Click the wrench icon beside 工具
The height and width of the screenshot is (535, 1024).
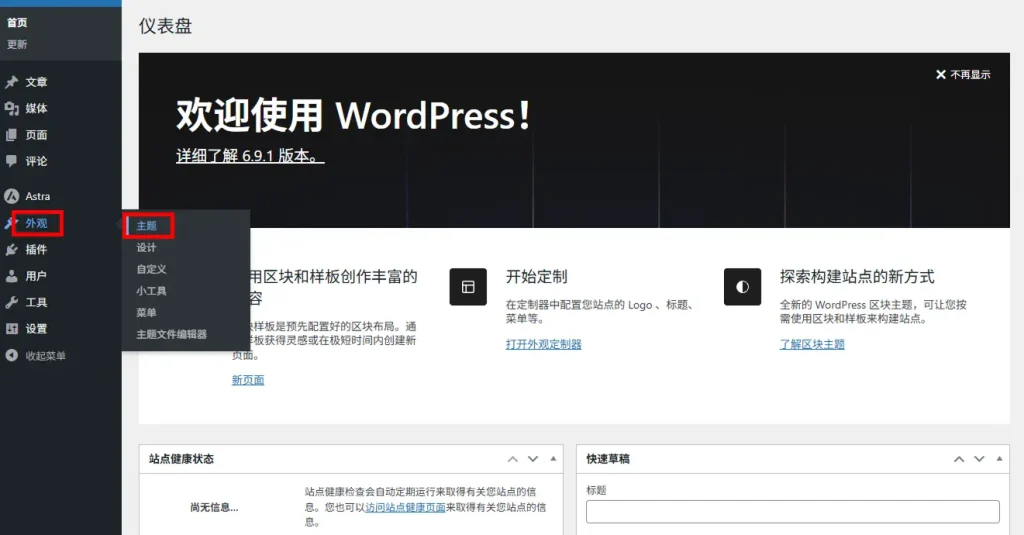12,302
